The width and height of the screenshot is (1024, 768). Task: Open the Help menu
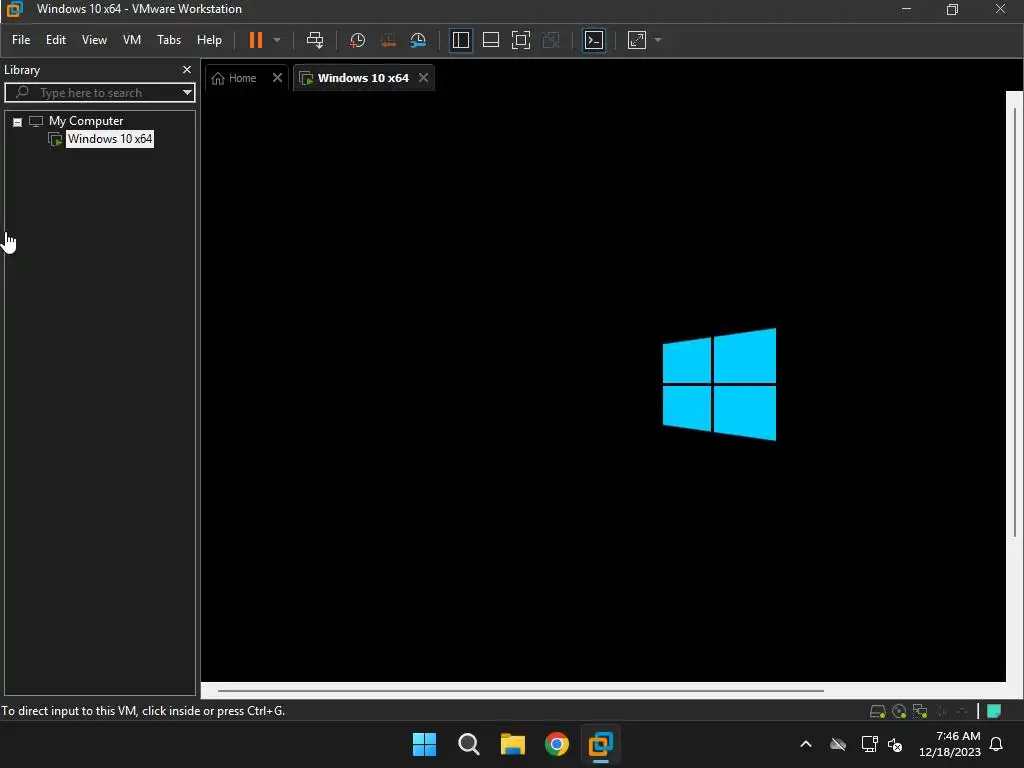click(209, 40)
